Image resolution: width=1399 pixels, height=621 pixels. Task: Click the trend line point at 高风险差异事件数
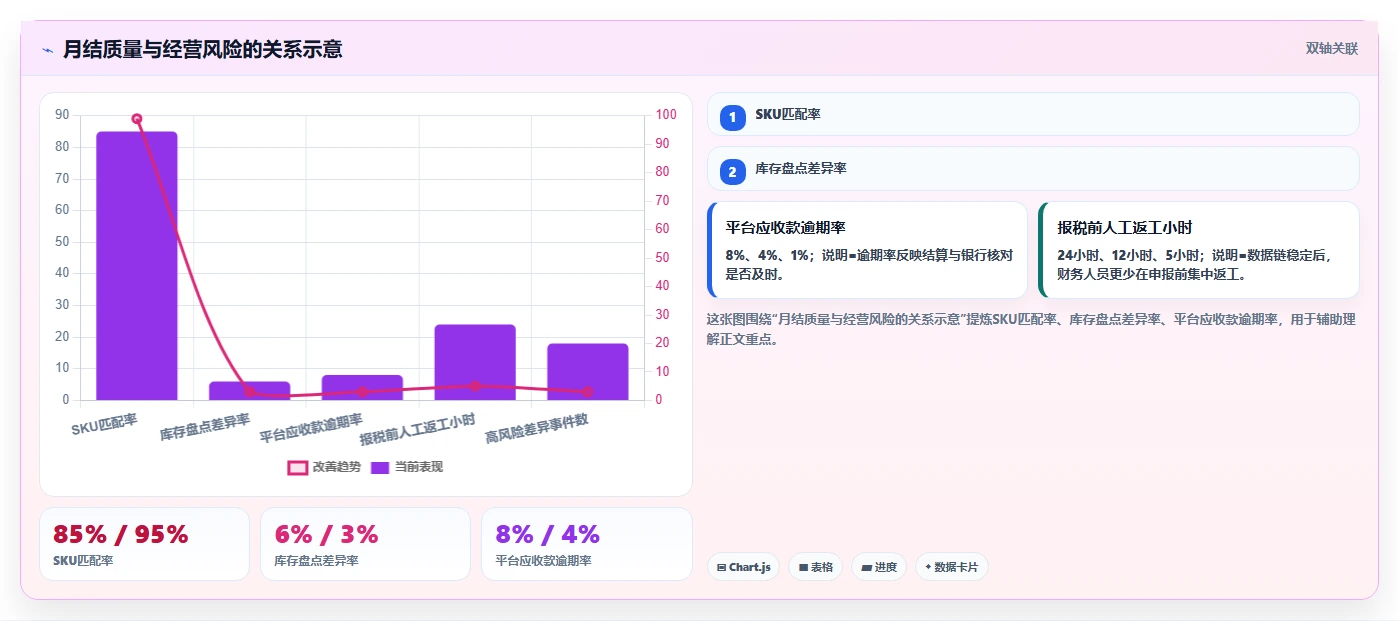587,392
